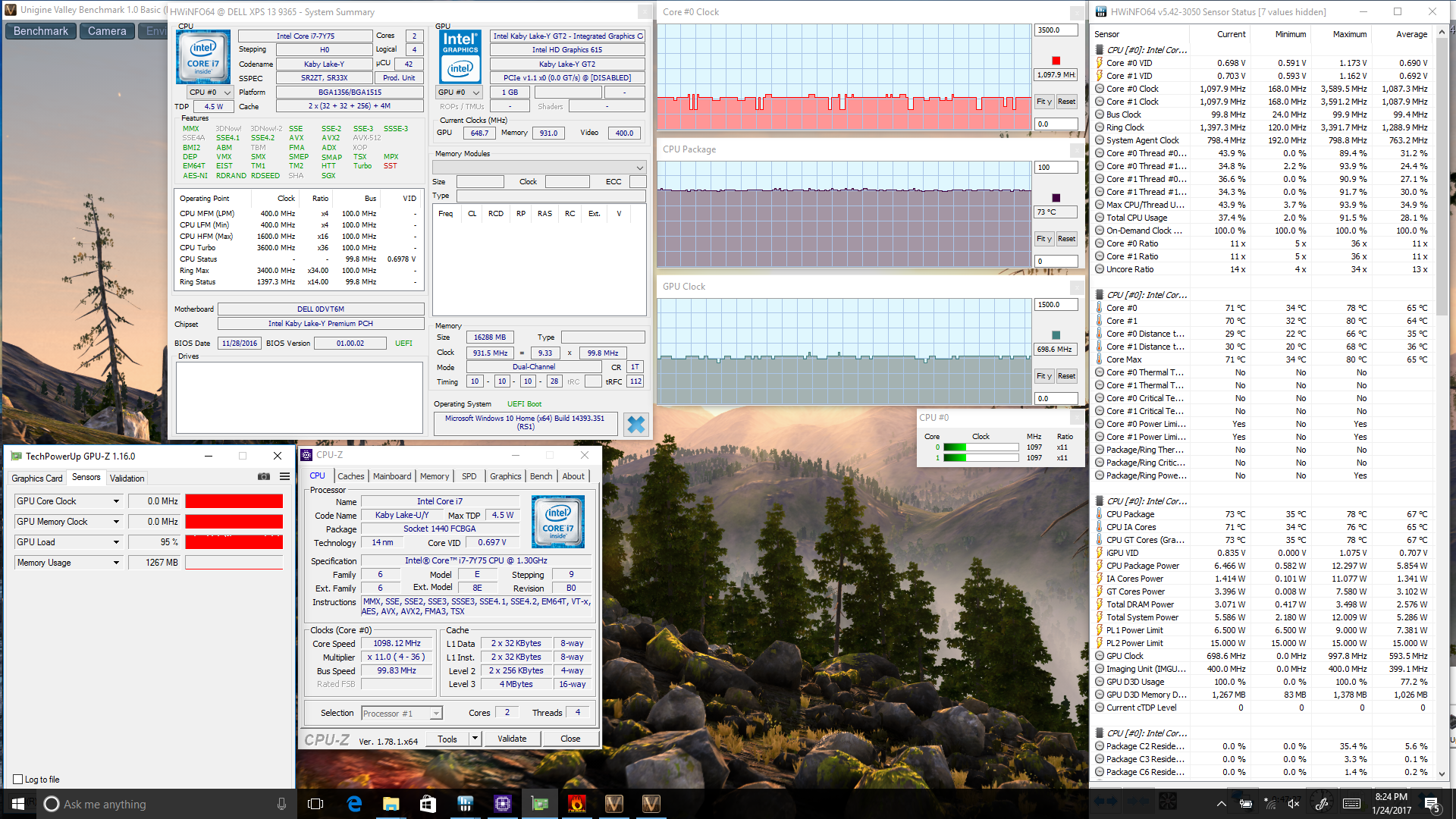Click the Core #0 thermometer sensor icon

pyautogui.click(x=1100, y=308)
